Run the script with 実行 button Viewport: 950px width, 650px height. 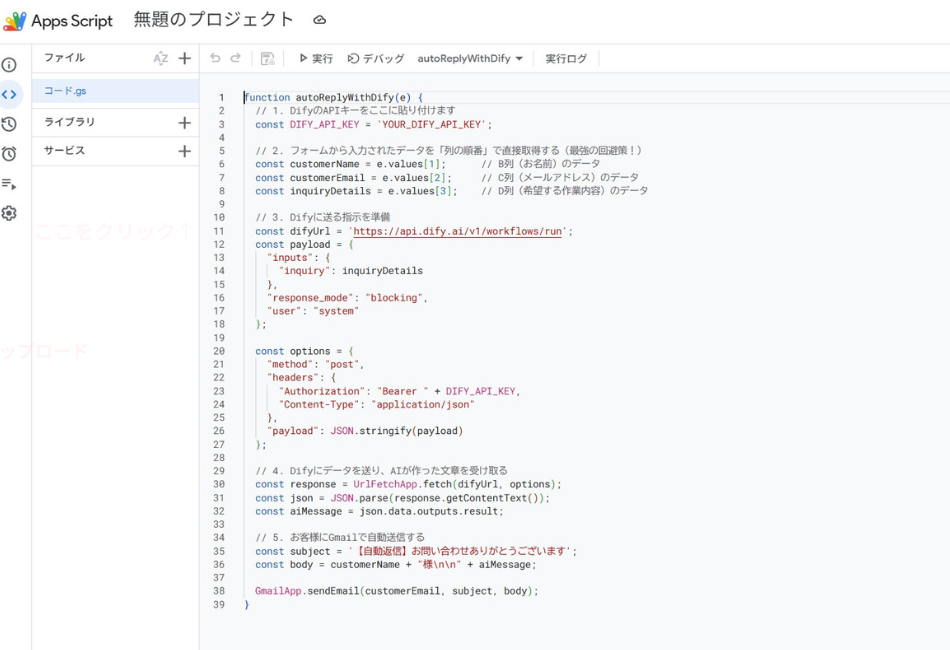(316, 59)
